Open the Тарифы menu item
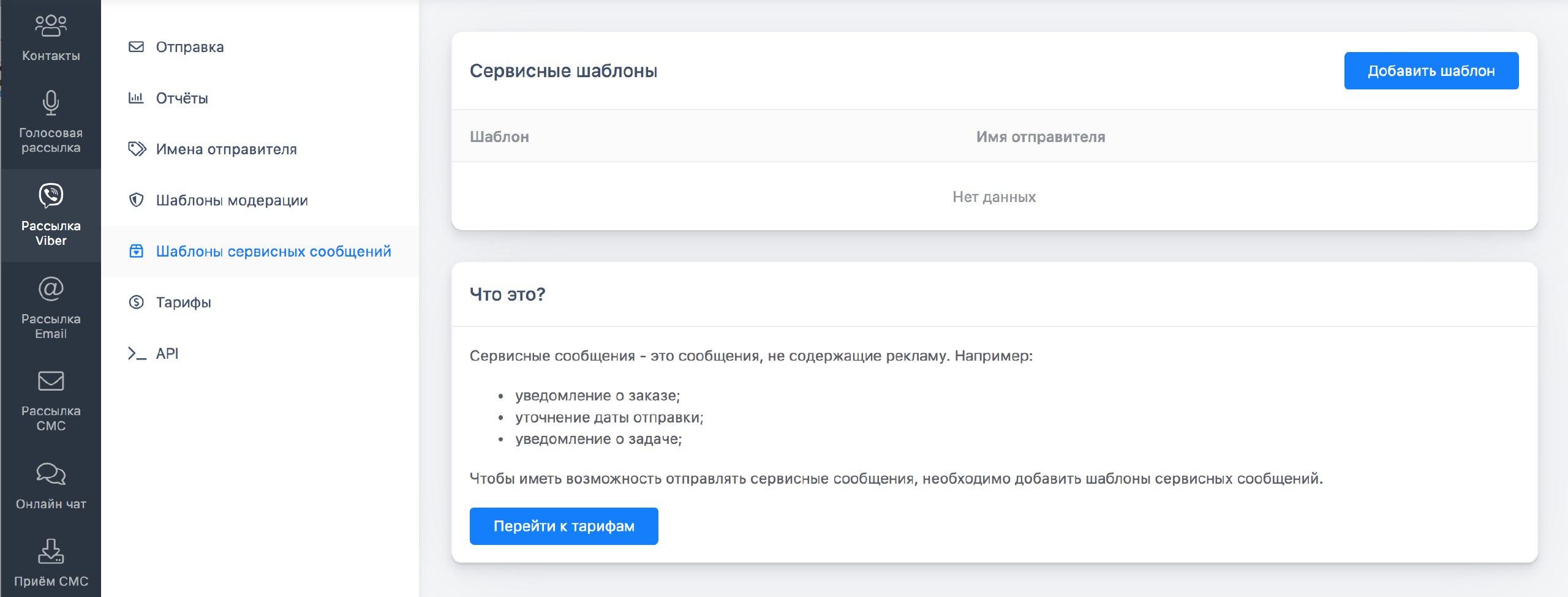The width and height of the screenshot is (1568, 597). click(183, 302)
